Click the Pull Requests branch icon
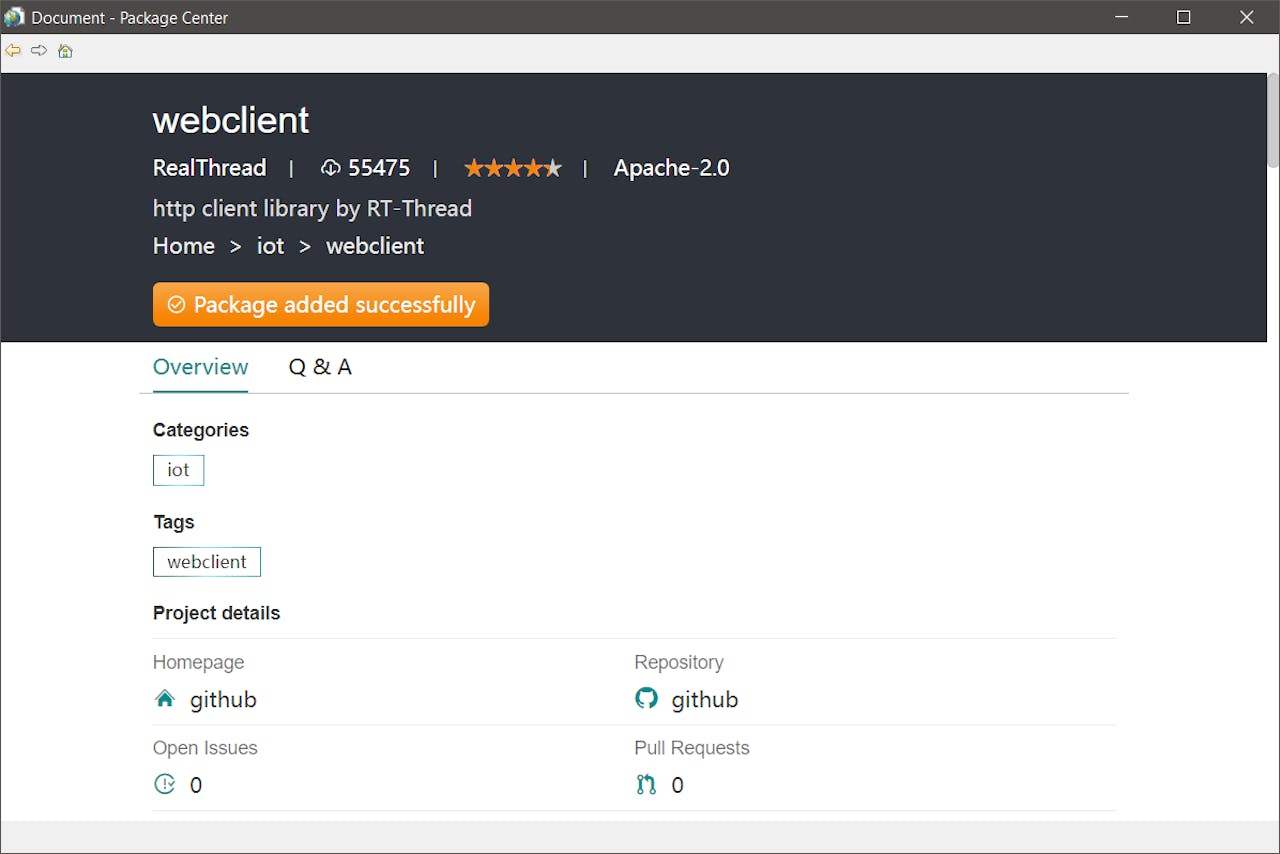The height and width of the screenshot is (854, 1280). click(x=647, y=785)
